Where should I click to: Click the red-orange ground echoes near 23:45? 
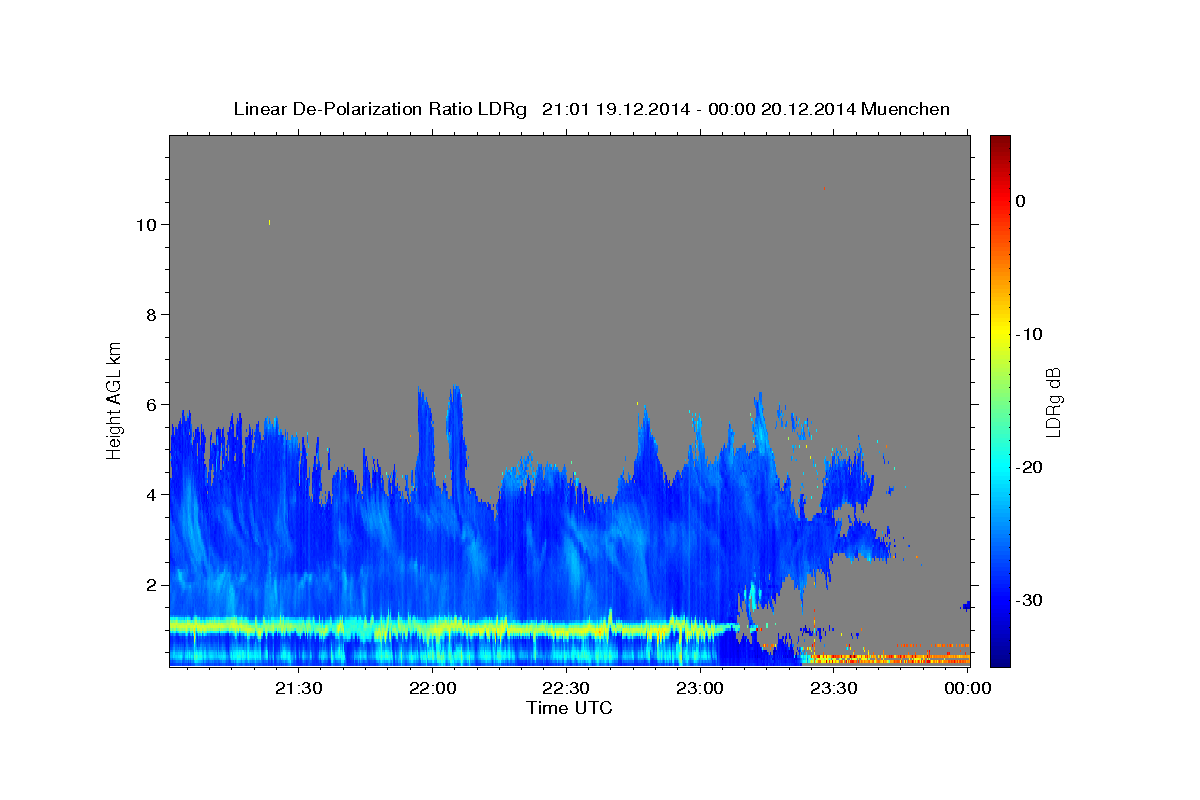click(890, 658)
